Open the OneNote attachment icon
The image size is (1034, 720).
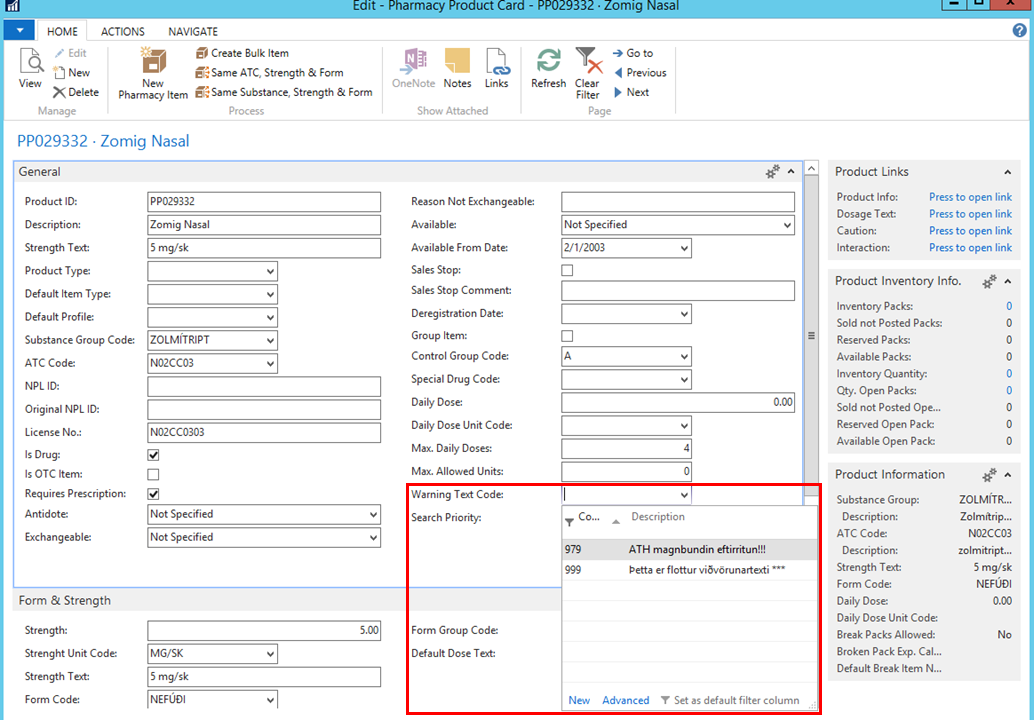413,62
